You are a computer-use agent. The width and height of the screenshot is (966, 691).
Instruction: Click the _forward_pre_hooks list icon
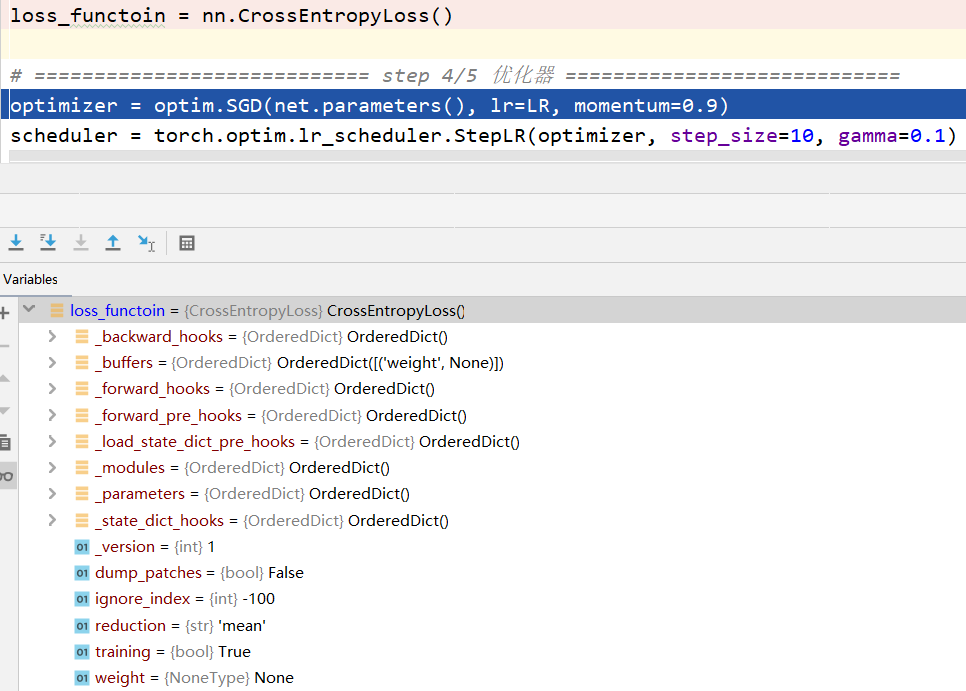tap(82, 415)
